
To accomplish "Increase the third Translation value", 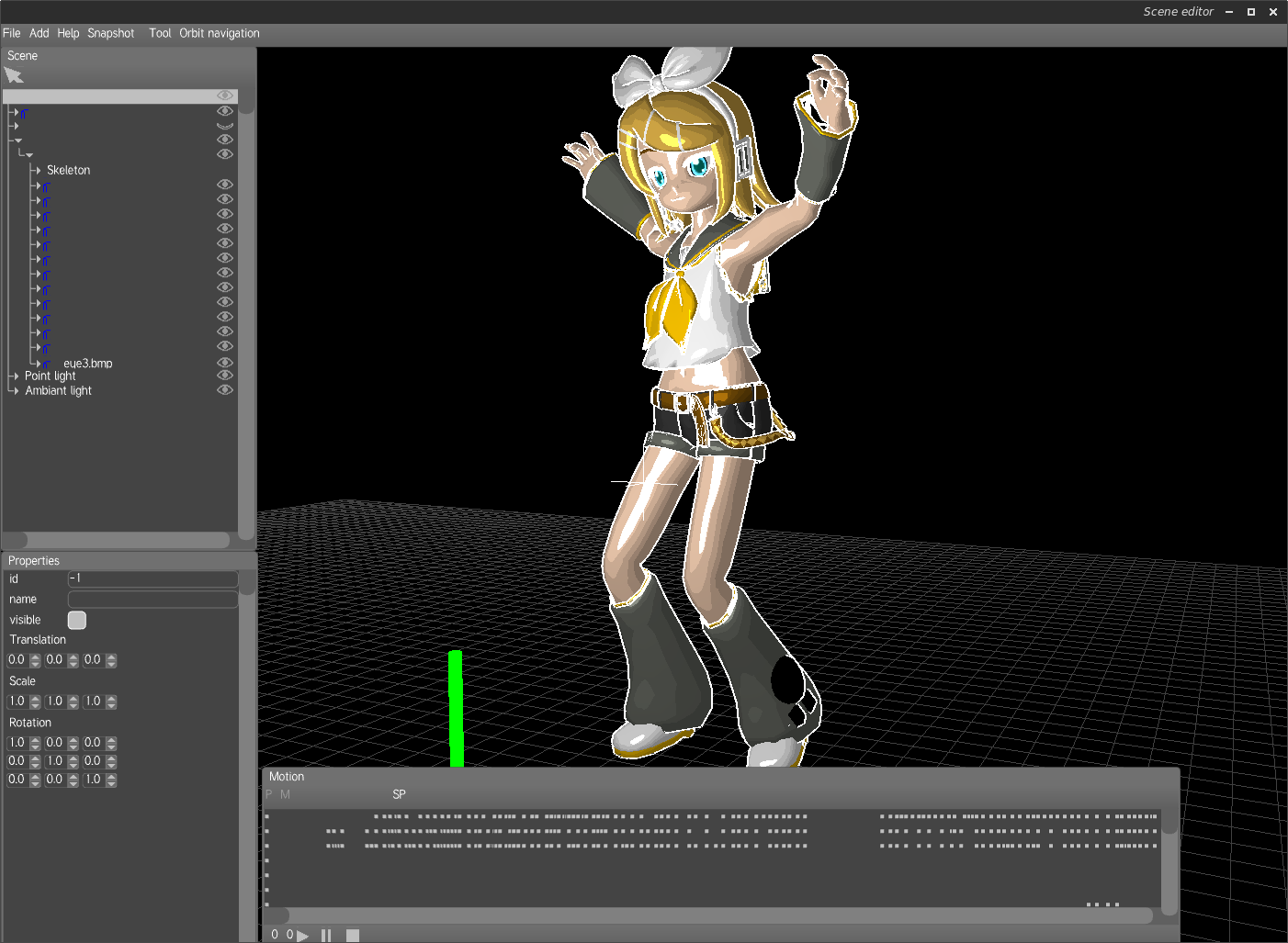I will click(111, 657).
